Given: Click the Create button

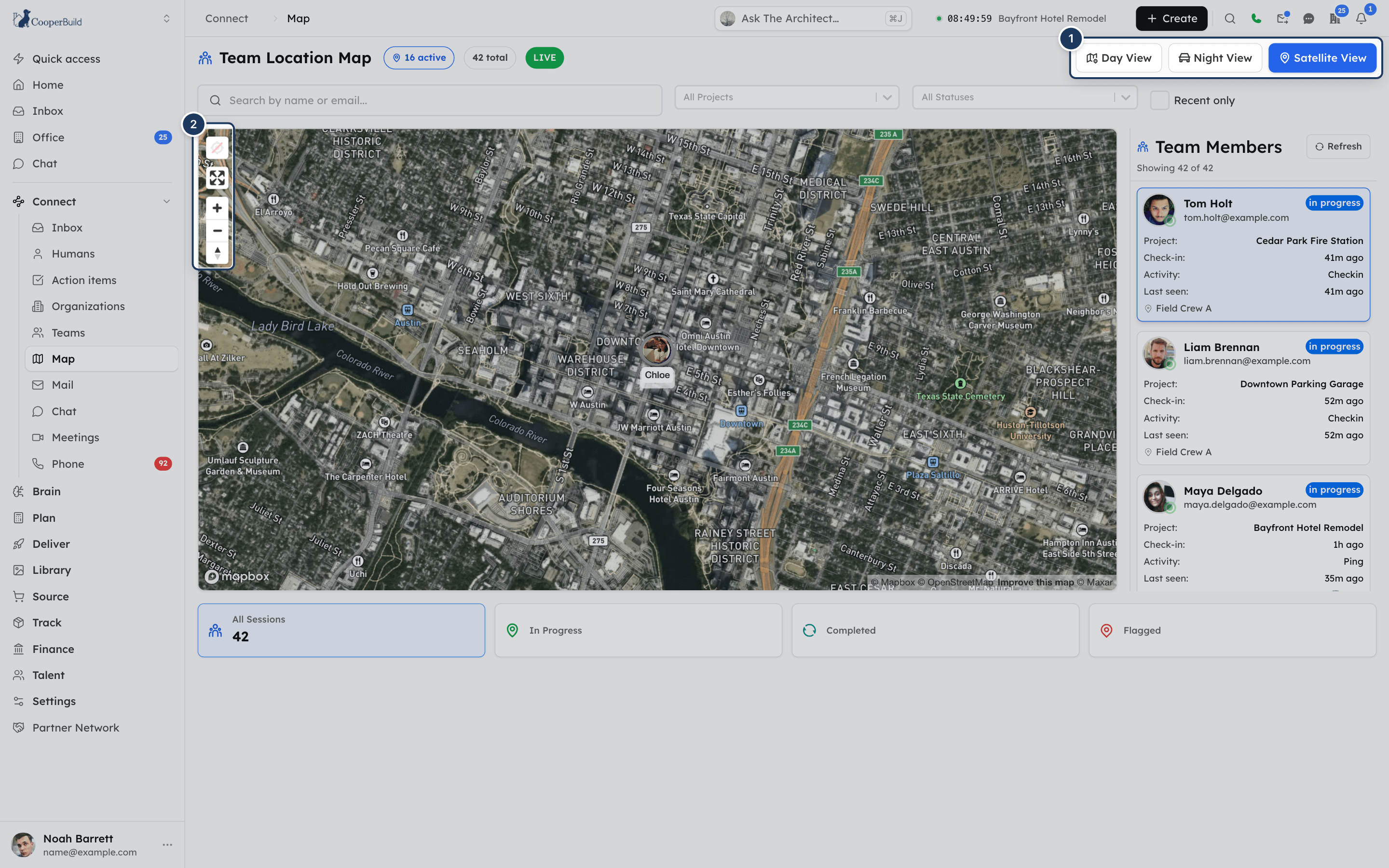Looking at the screenshot, I should (x=1171, y=18).
